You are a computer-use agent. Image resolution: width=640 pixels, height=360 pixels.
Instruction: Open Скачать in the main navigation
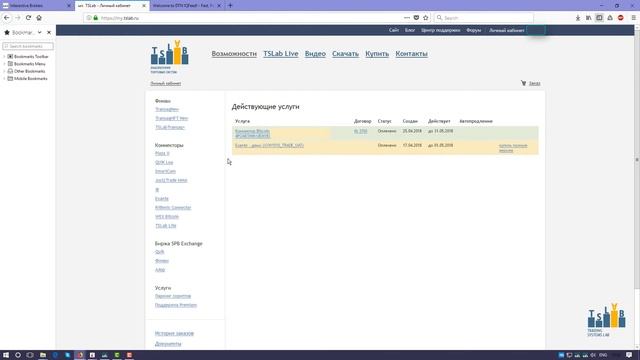point(345,54)
